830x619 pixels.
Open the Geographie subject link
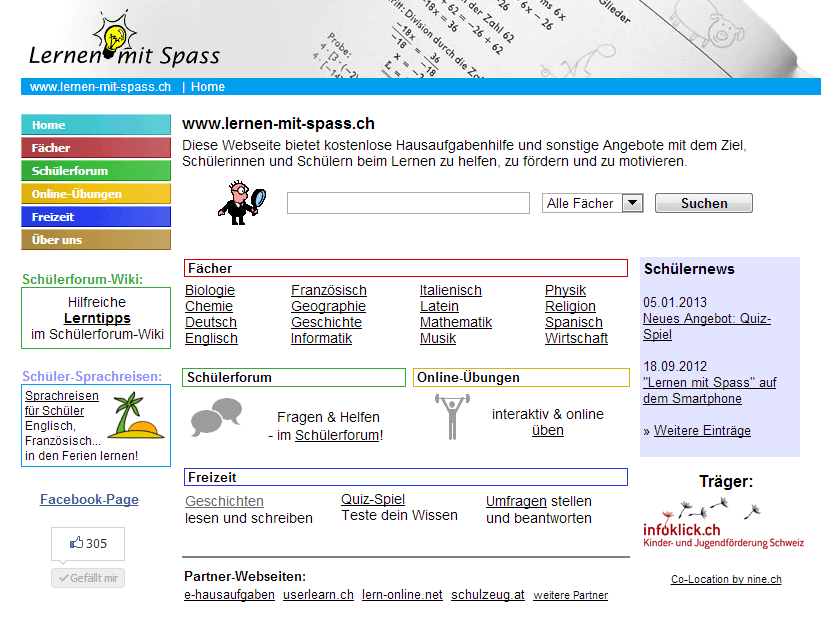pyautogui.click(x=328, y=307)
